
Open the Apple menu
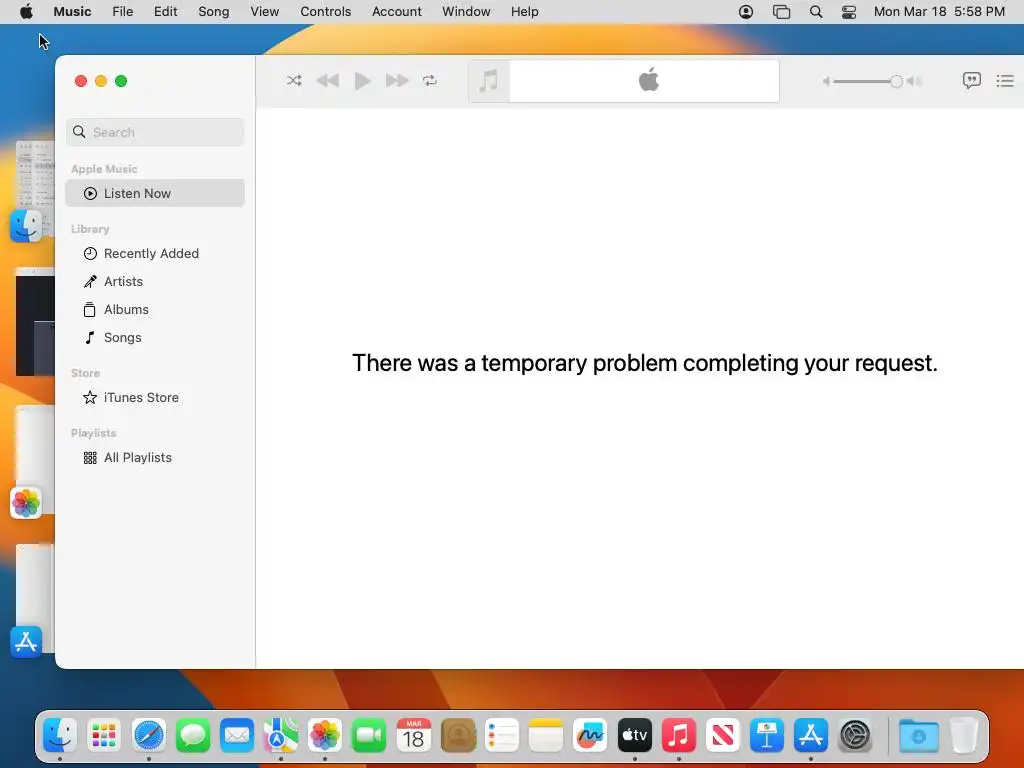[x=26, y=12]
